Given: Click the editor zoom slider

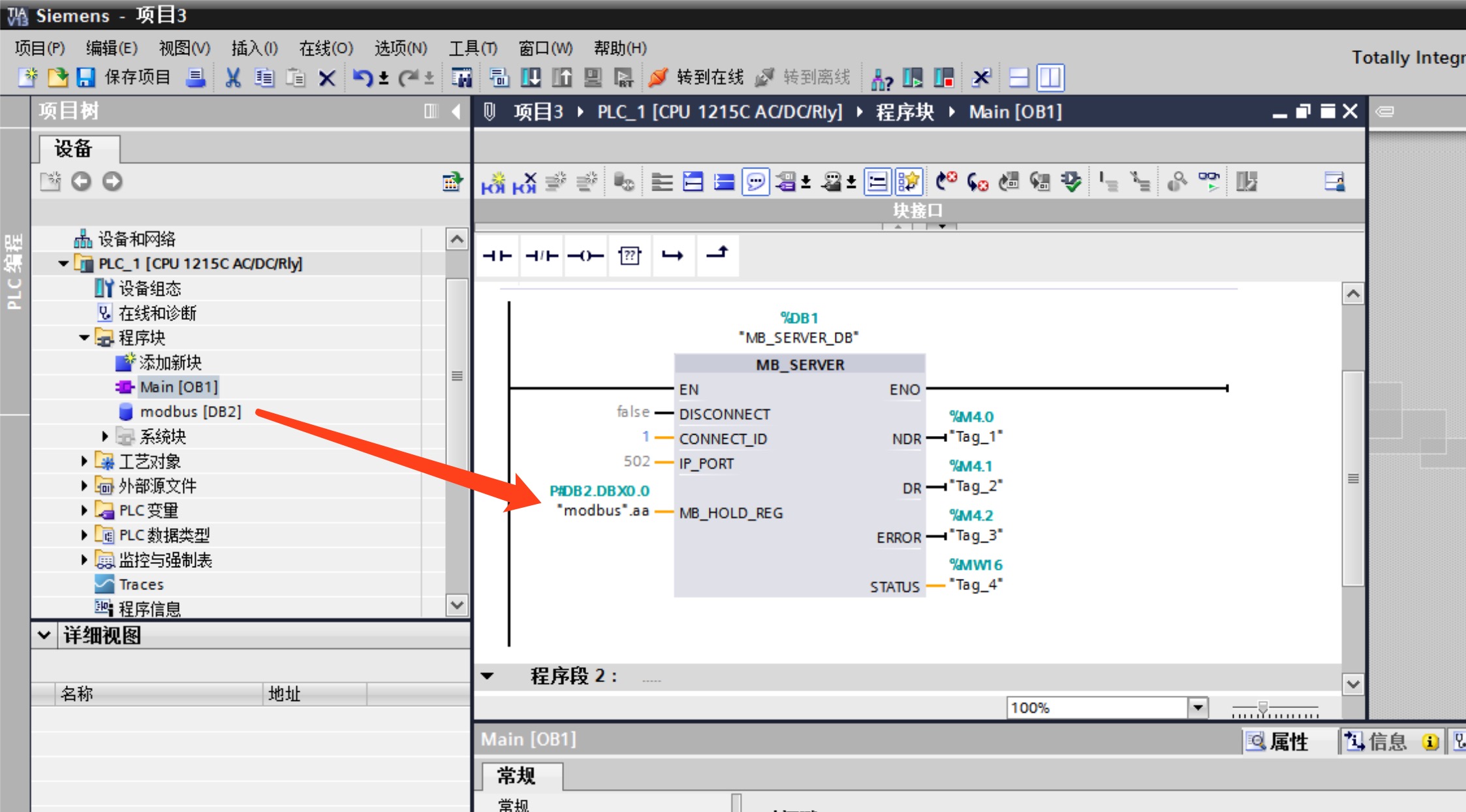Looking at the screenshot, I should 1262,708.
